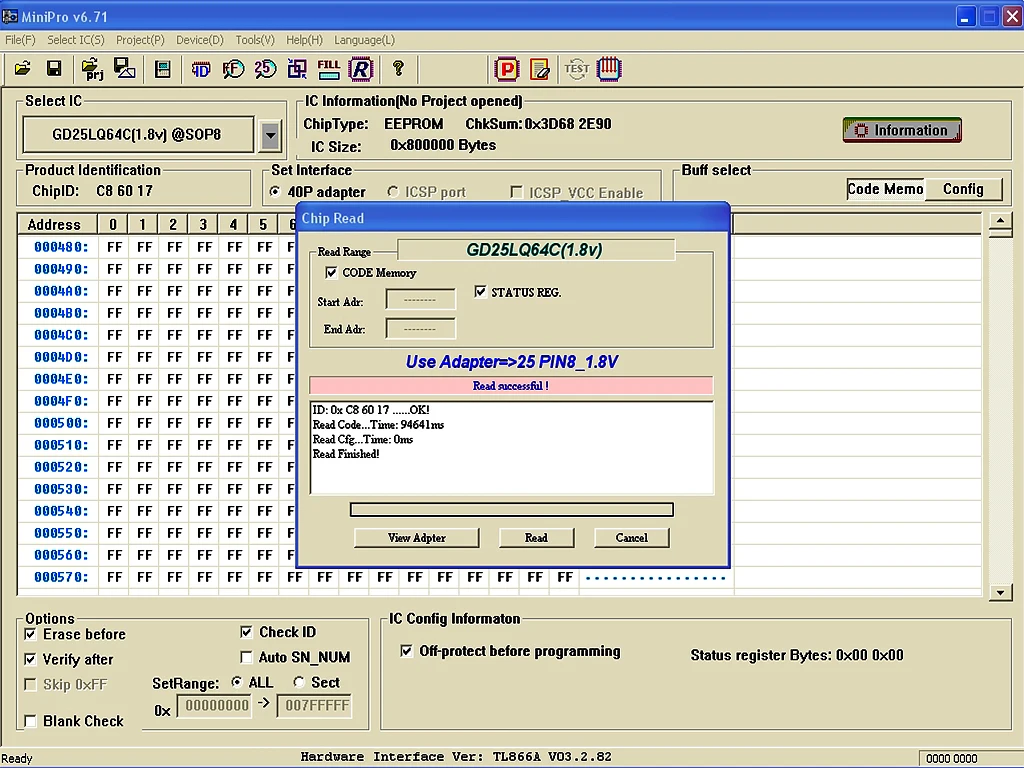
Task: Toggle Verify after checkbox
Action: coord(30,659)
